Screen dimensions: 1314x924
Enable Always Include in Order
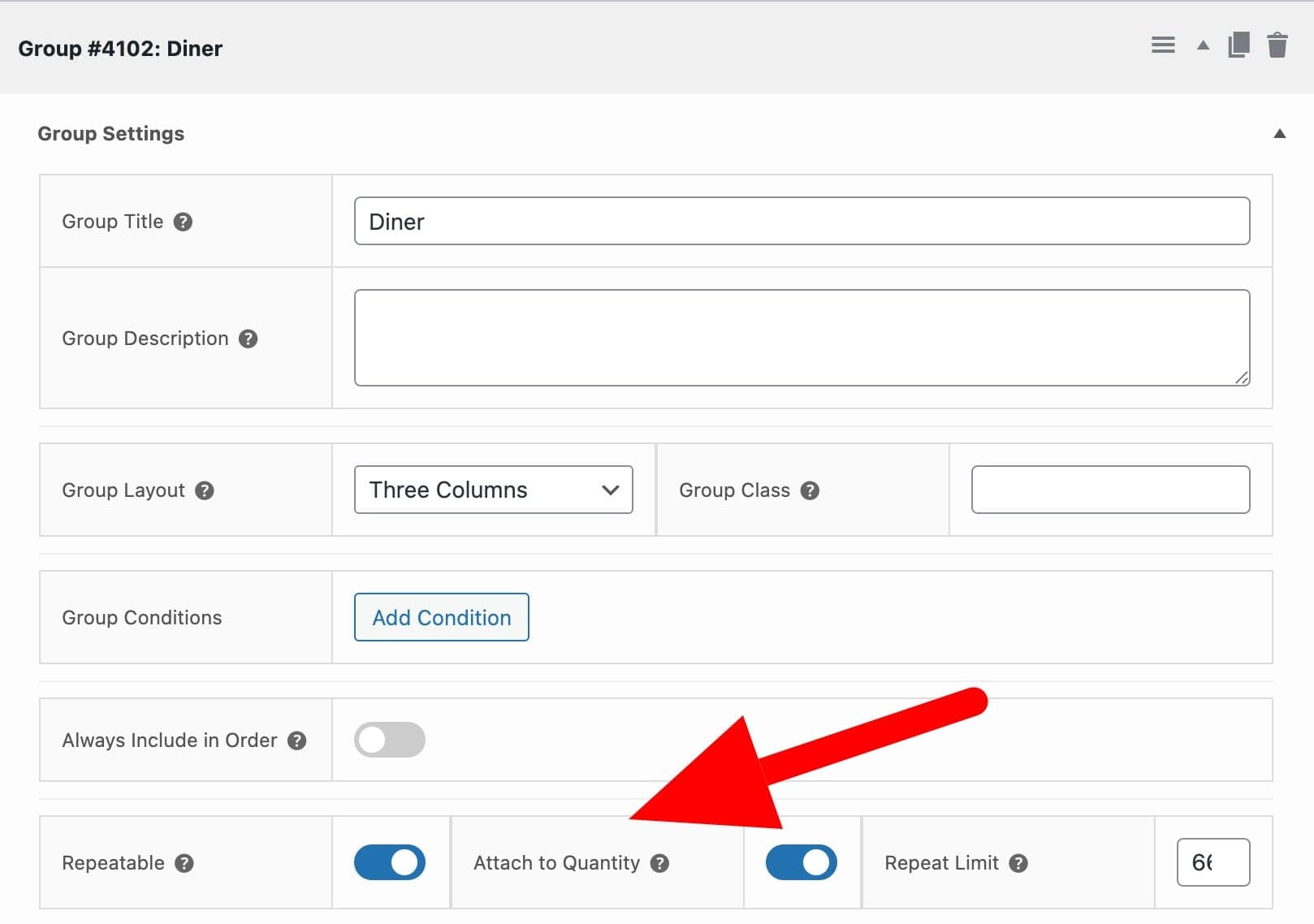[x=390, y=740]
